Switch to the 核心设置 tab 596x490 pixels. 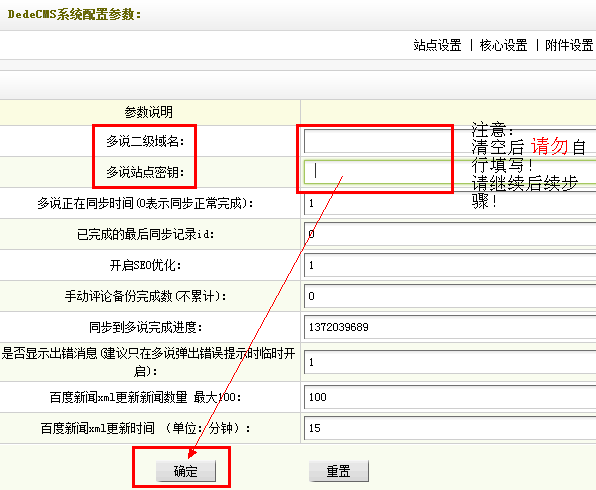503,45
